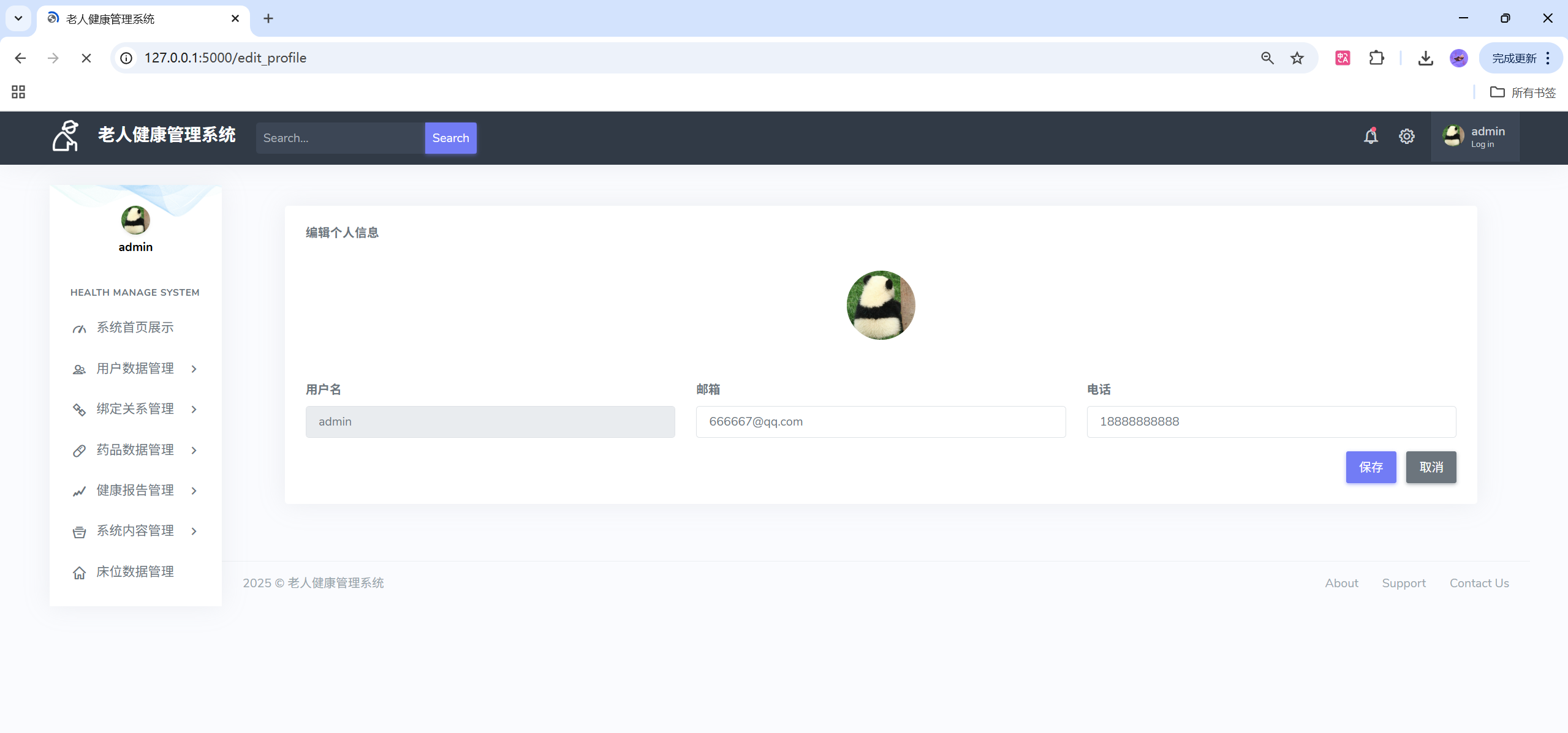Click the Contact Us footer link

click(1479, 583)
